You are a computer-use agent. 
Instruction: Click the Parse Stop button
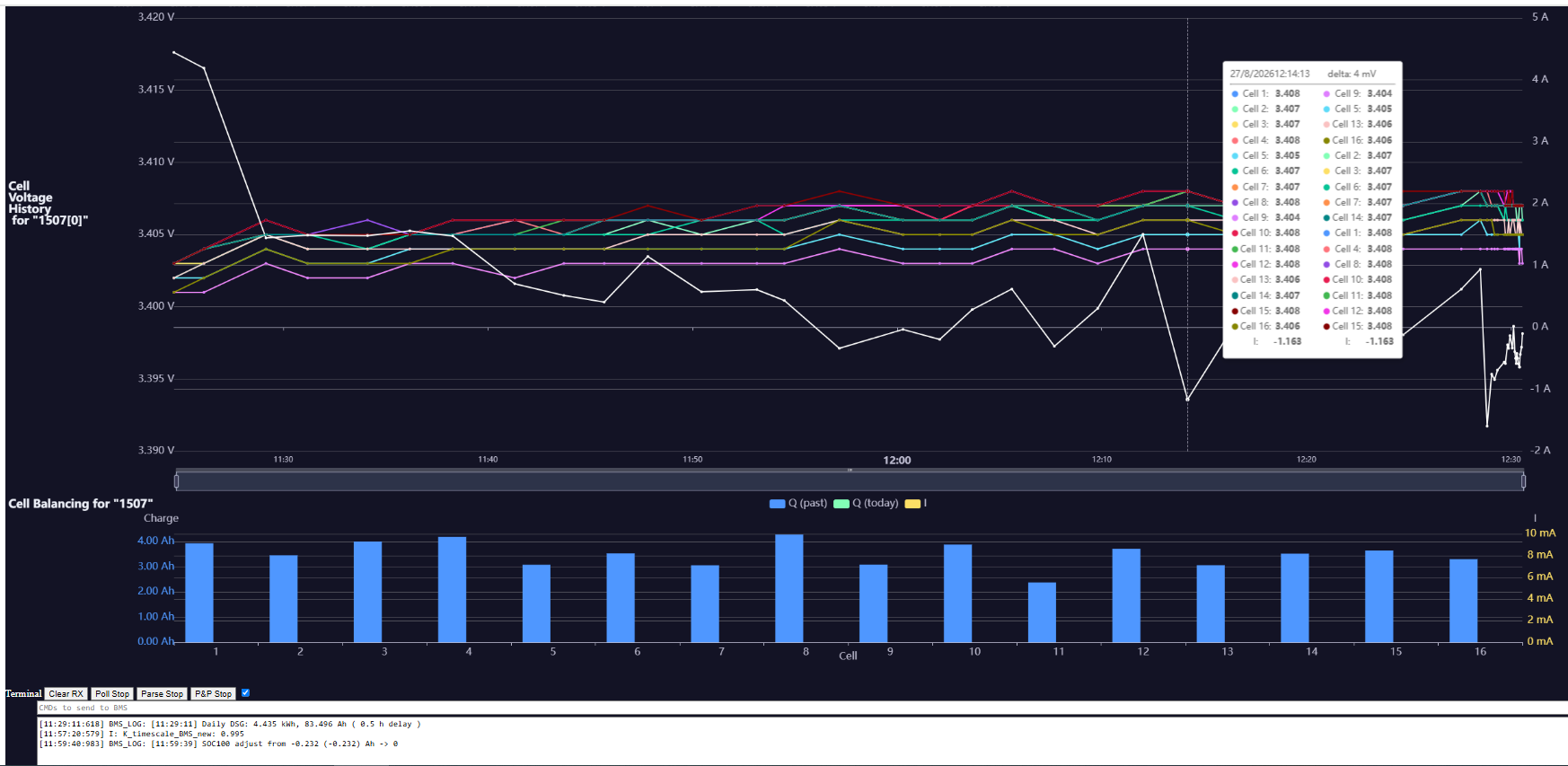(162, 693)
